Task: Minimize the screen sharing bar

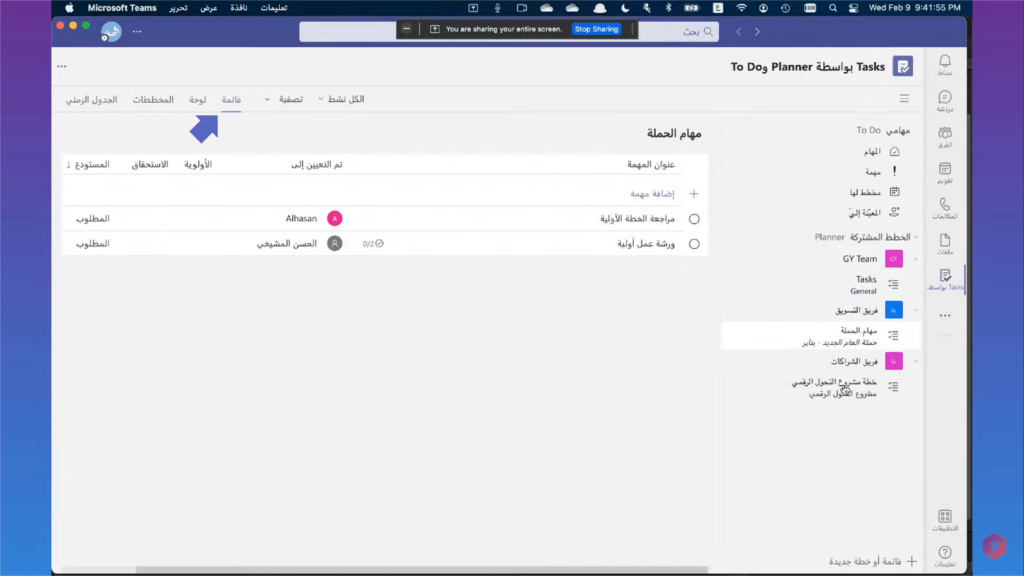Action: pos(406,29)
